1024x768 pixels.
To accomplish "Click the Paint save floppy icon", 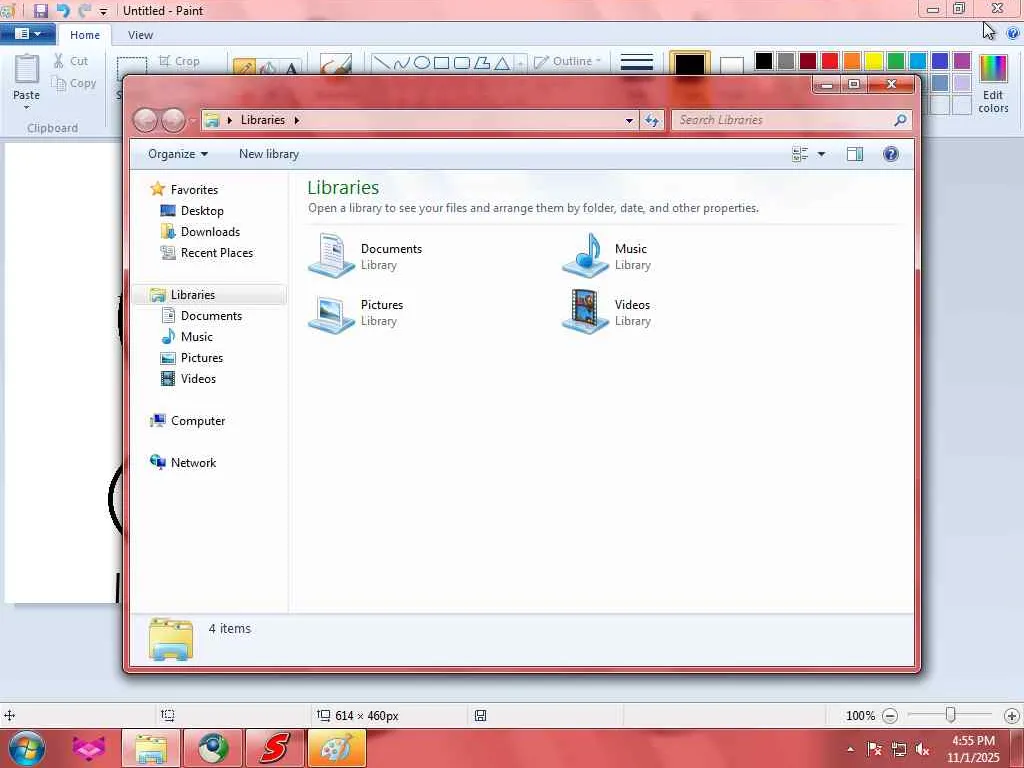I will click(40, 10).
